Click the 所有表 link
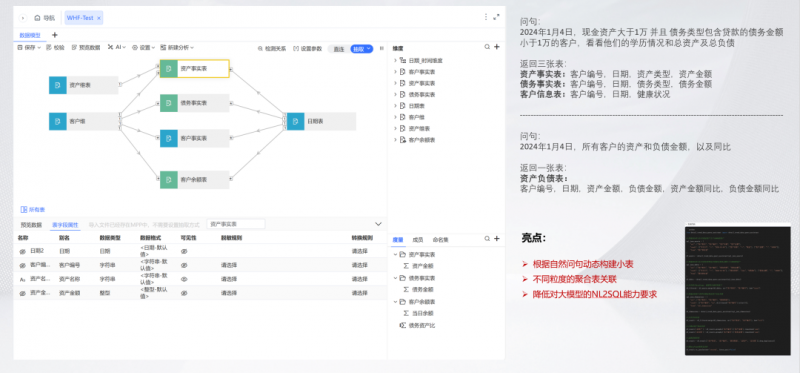The width and height of the screenshot is (800, 373). click(33, 210)
